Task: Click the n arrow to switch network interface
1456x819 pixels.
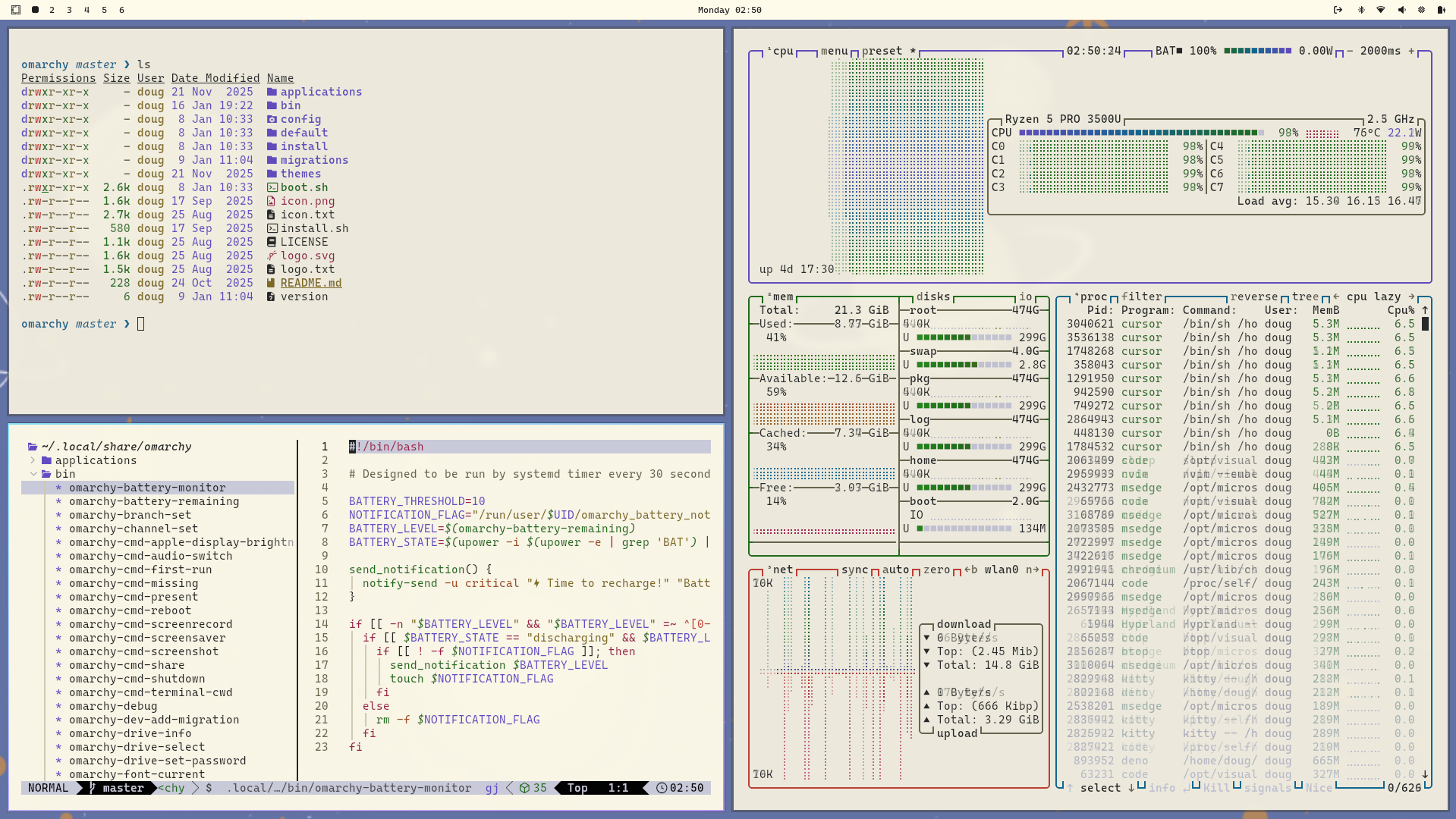Action: (1032, 570)
